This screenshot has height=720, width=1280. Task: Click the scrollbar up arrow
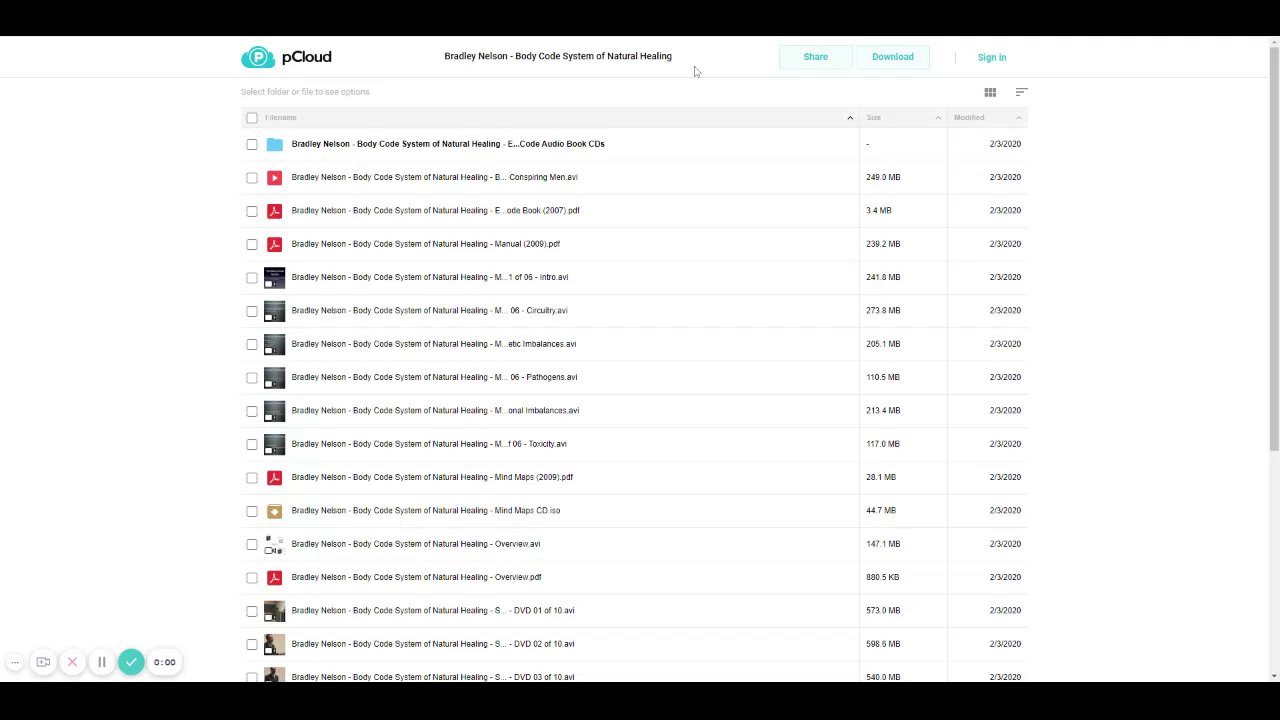[1274, 42]
